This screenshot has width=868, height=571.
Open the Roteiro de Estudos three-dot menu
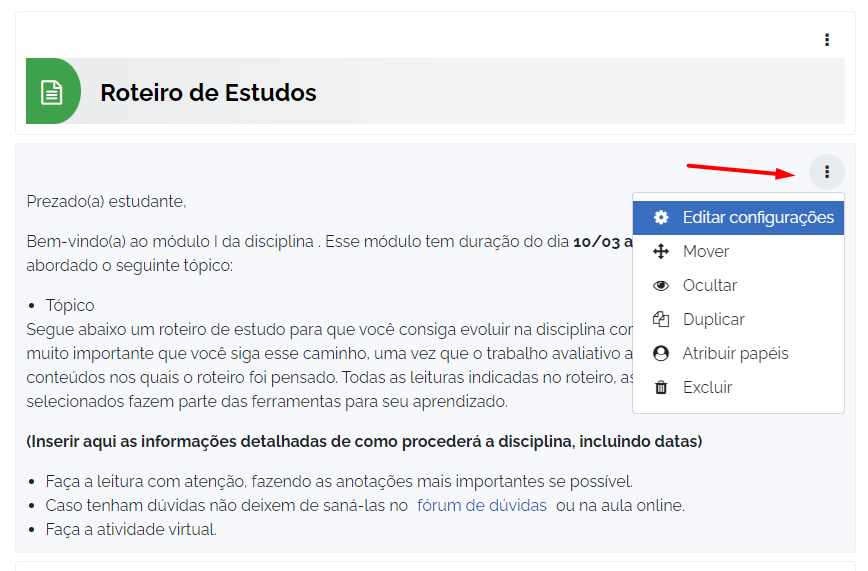[826, 40]
